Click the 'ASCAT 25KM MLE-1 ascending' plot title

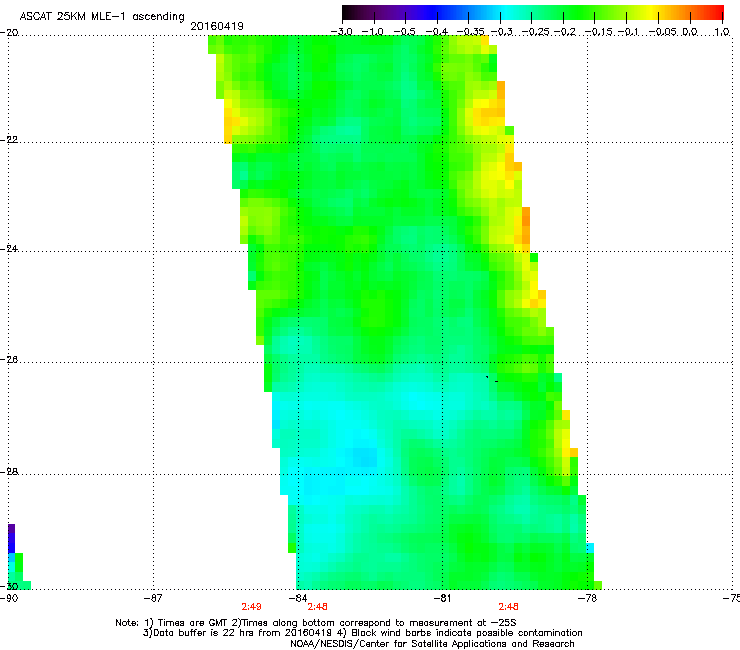tap(102, 16)
